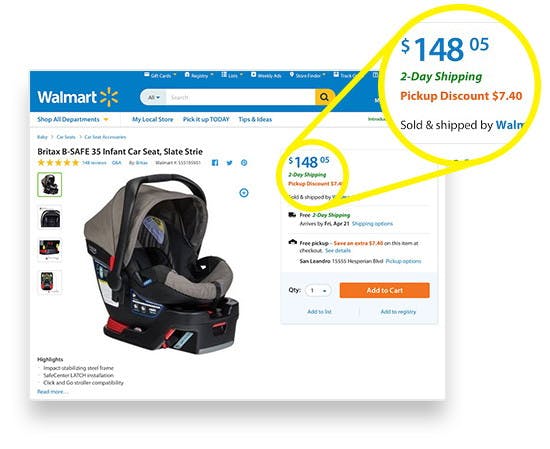
Task: Select the second car seat thumbnail
Action: pyautogui.click(x=49, y=217)
